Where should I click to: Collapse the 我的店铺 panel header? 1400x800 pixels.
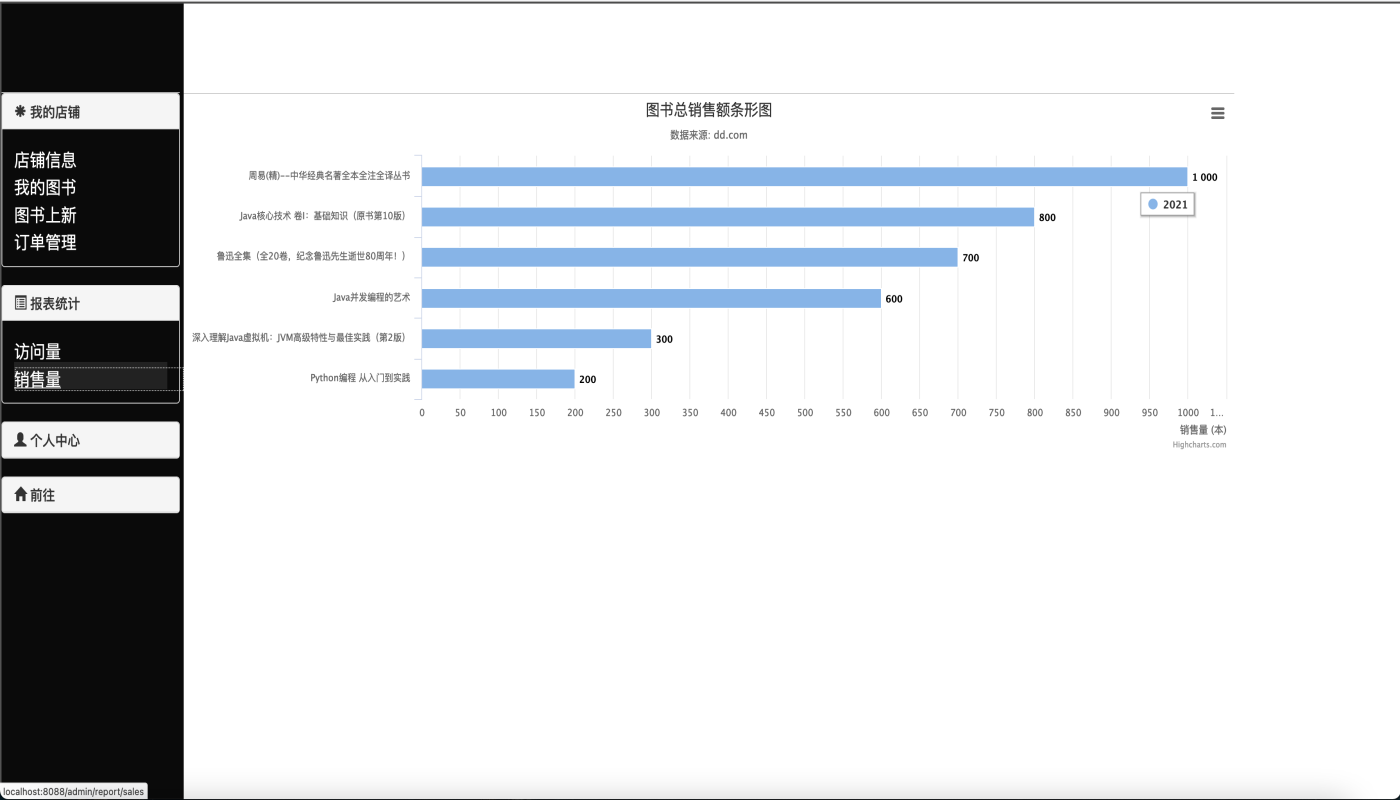click(91, 112)
